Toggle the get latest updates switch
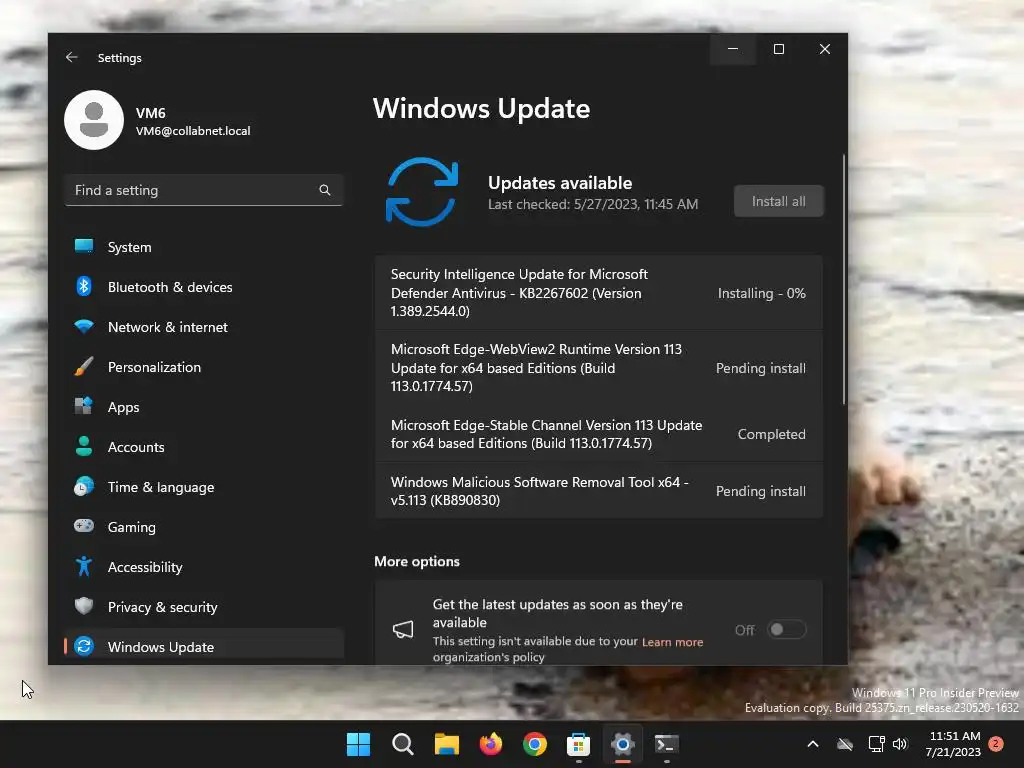Screen dimensions: 1024x768 (x=786, y=630)
